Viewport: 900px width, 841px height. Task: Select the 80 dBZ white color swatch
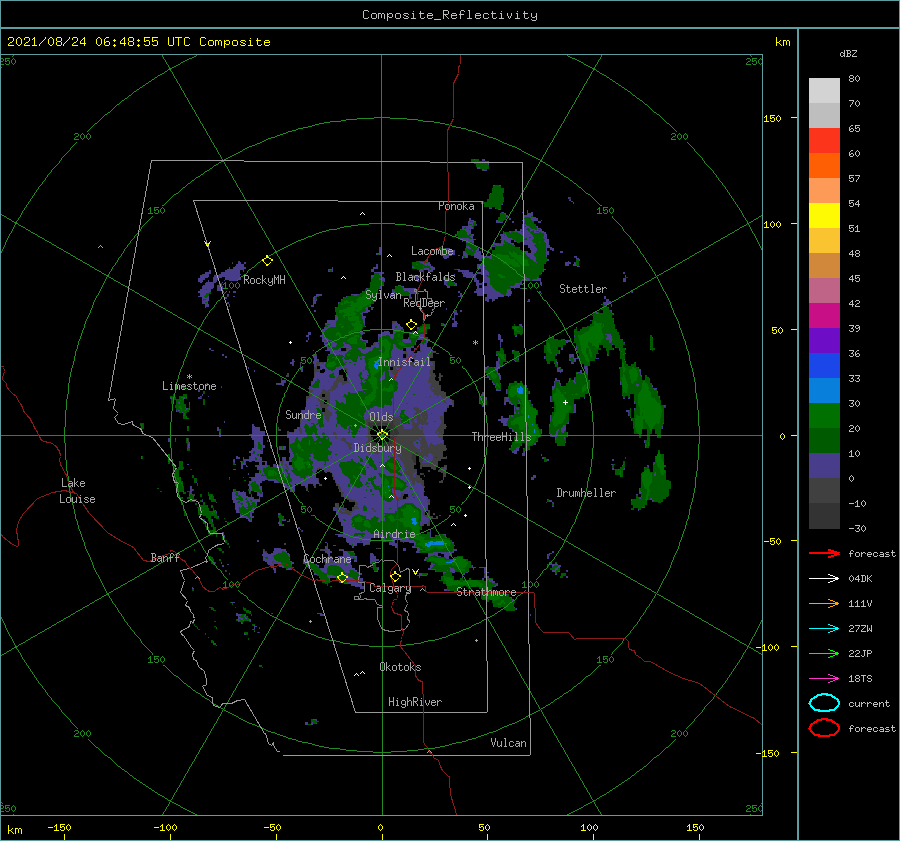point(824,91)
